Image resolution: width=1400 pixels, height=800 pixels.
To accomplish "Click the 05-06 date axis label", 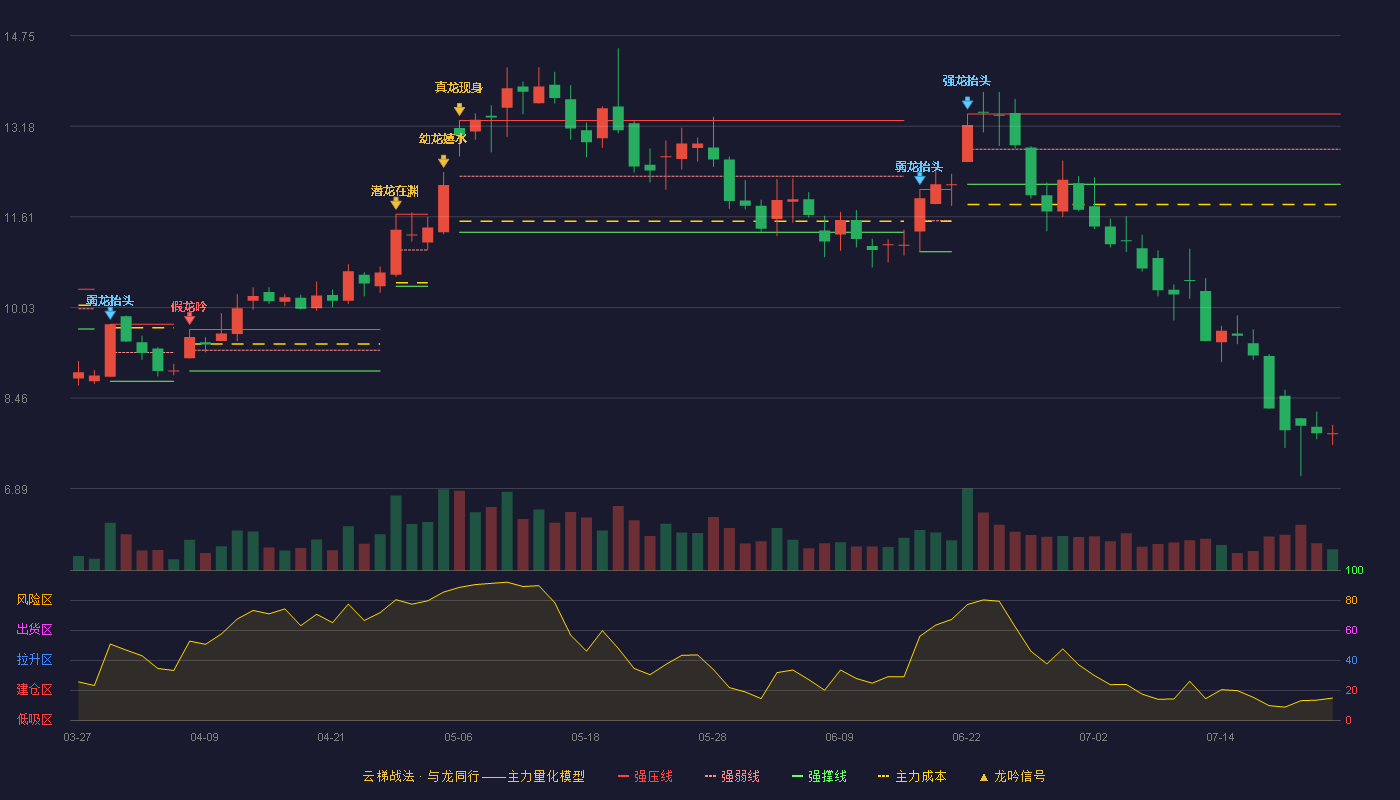I will tap(458, 737).
